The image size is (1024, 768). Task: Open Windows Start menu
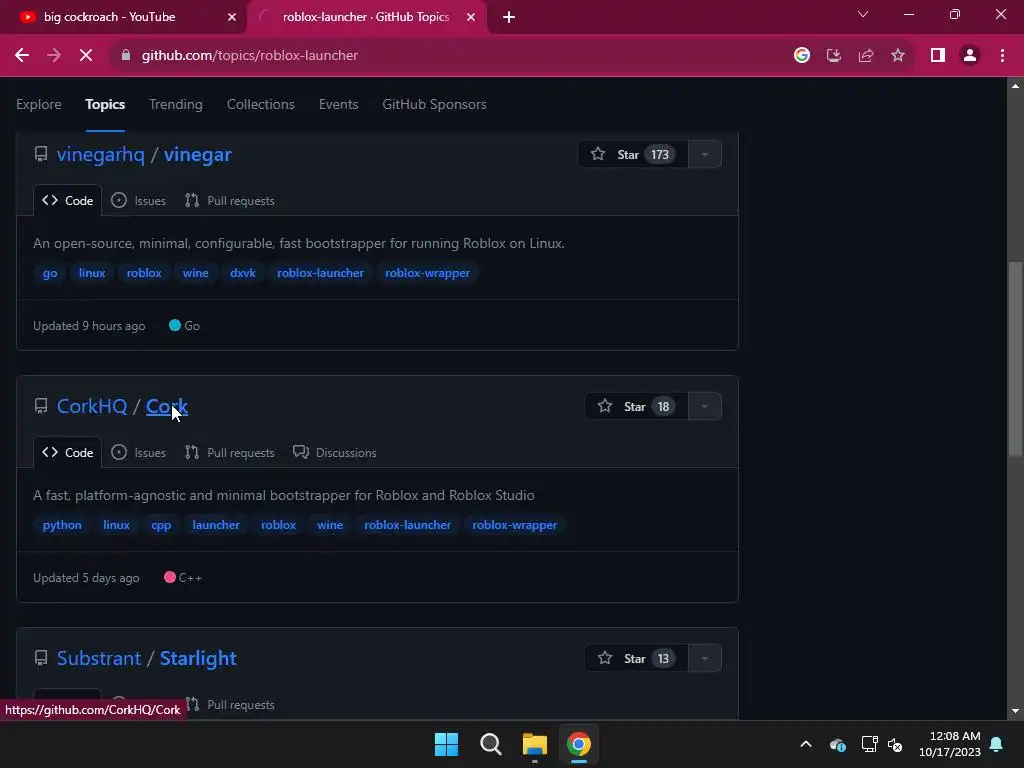coord(447,744)
